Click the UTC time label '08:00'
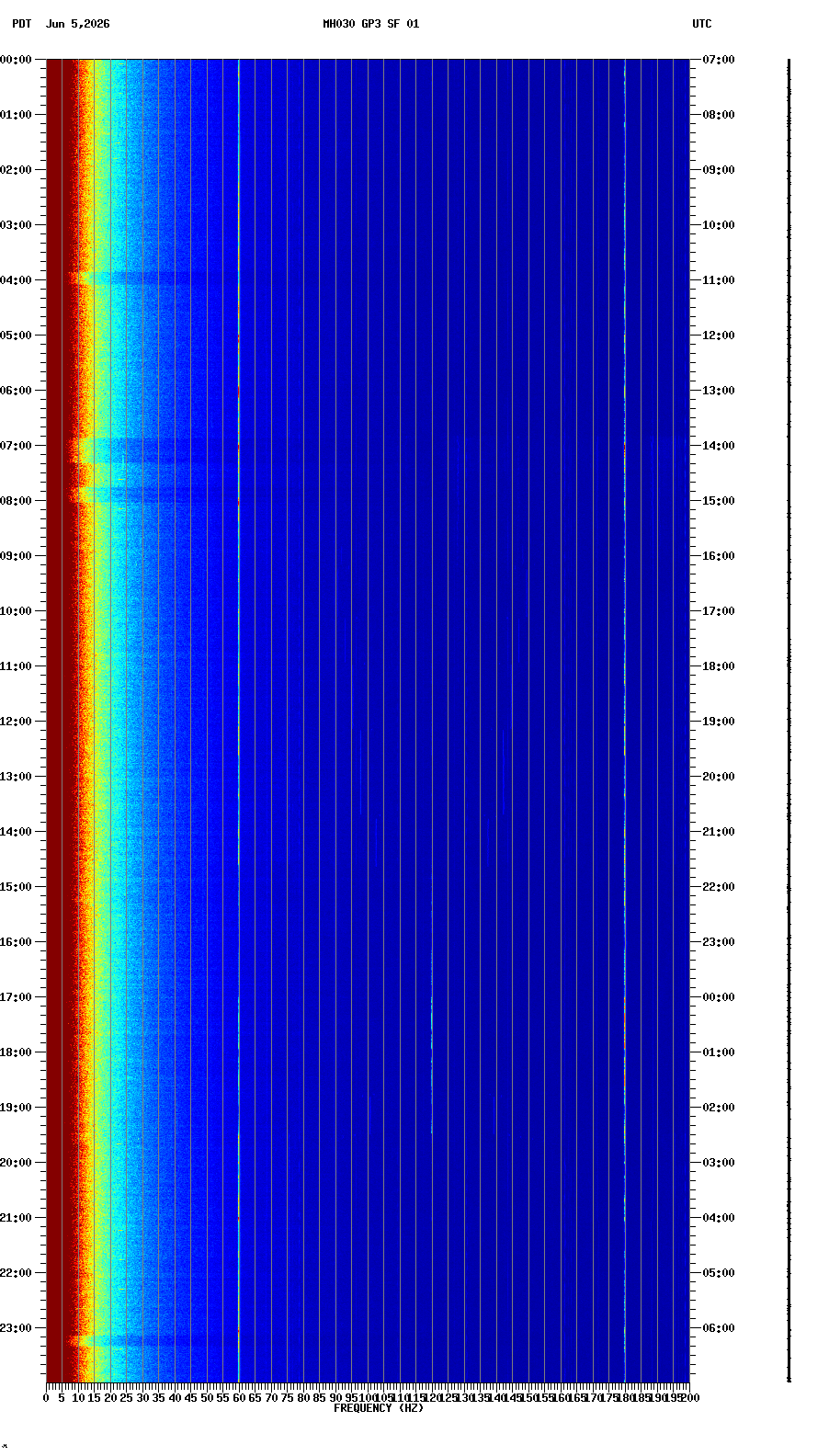The width and height of the screenshot is (829, 1456). (719, 115)
